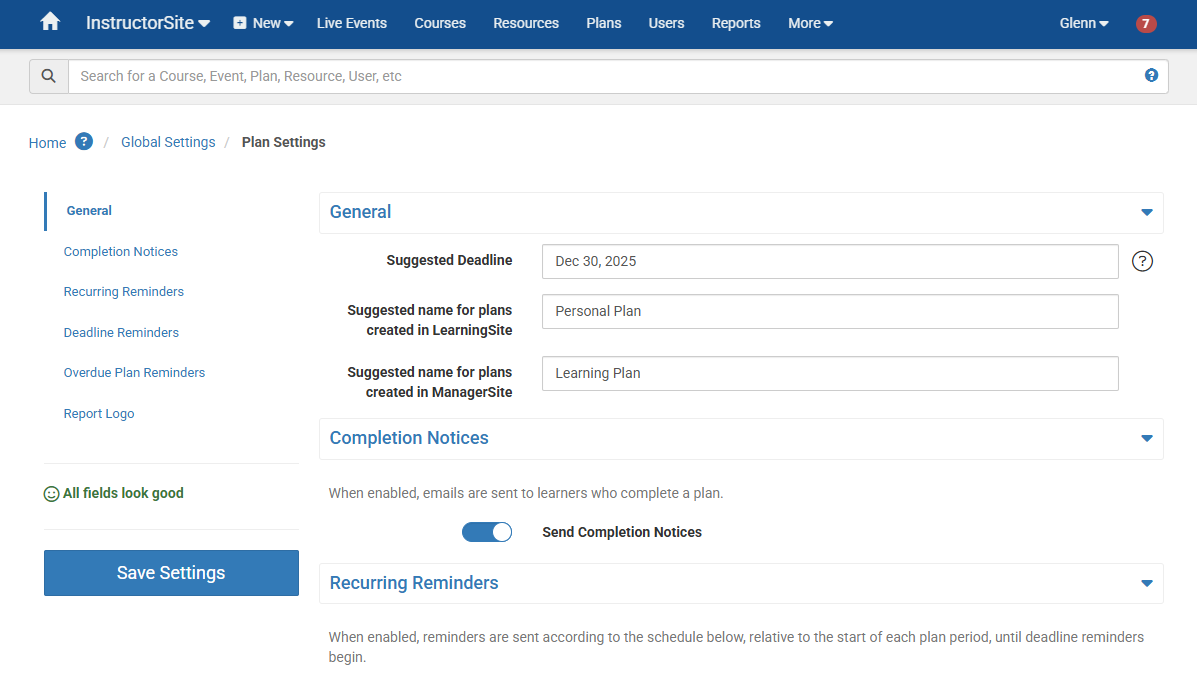1197x682 pixels.
Task: Click the Suggested Deadline date field
Action: pos(830,261)
